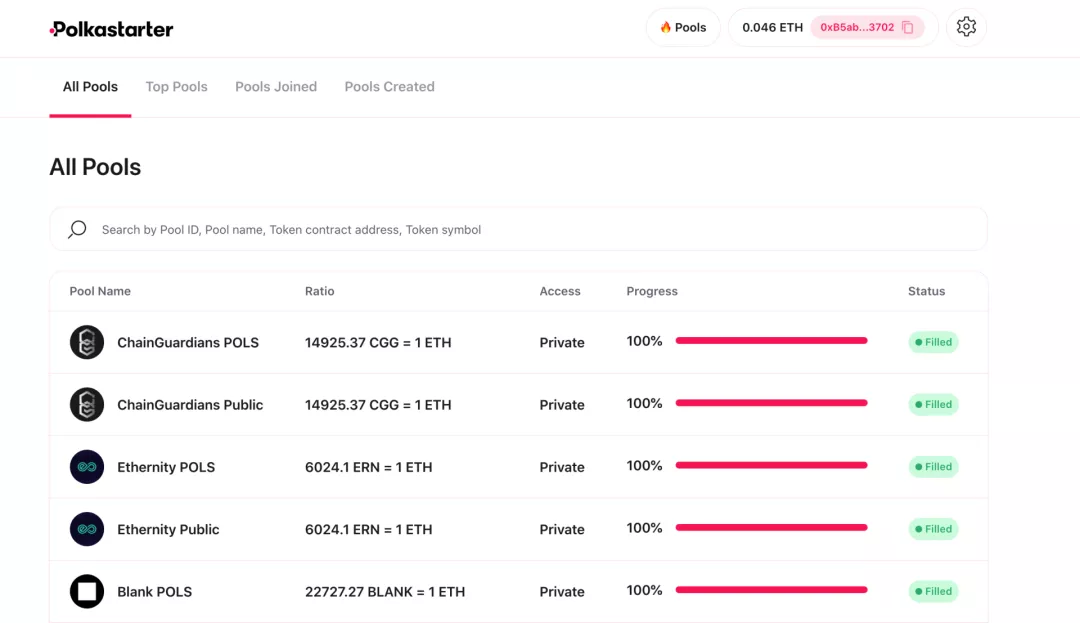Click Private access in ChainGuardians POLS row

tap(562, 343)
